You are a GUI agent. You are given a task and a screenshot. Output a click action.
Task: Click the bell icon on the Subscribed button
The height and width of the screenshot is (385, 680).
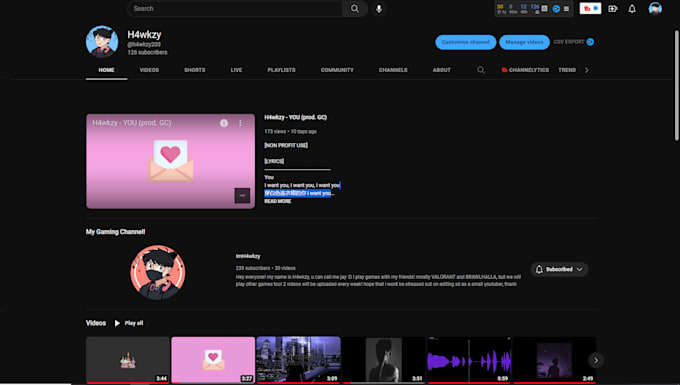(x=539, y=269)
